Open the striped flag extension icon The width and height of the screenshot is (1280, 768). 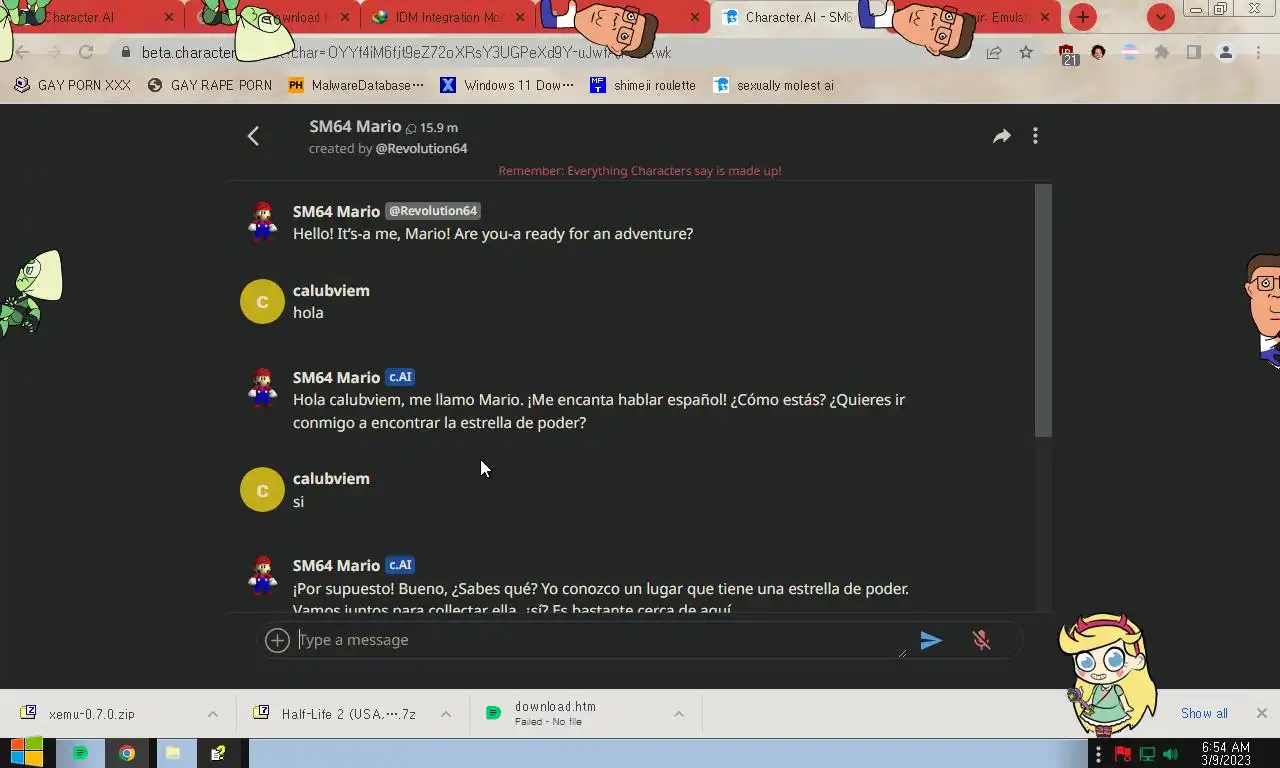(1130, 52)
